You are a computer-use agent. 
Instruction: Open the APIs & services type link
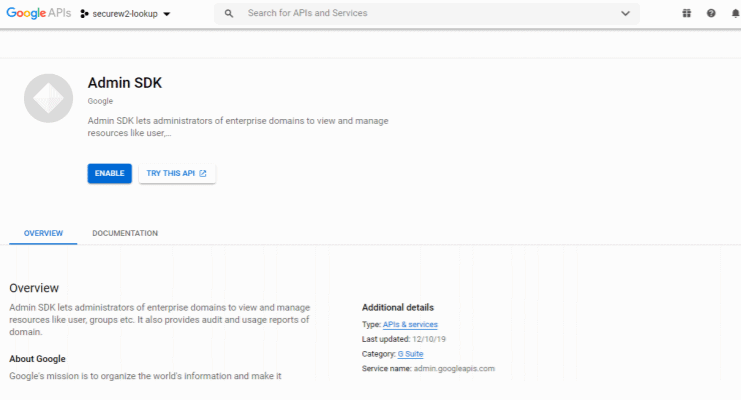pos(410,324)
